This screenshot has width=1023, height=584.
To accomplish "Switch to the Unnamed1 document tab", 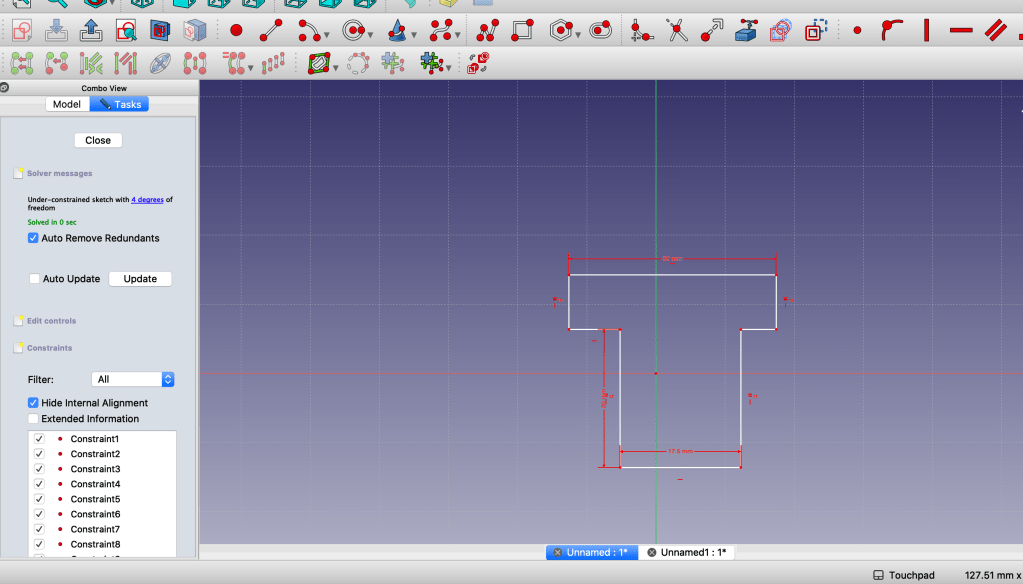I will tap(692, 552).
